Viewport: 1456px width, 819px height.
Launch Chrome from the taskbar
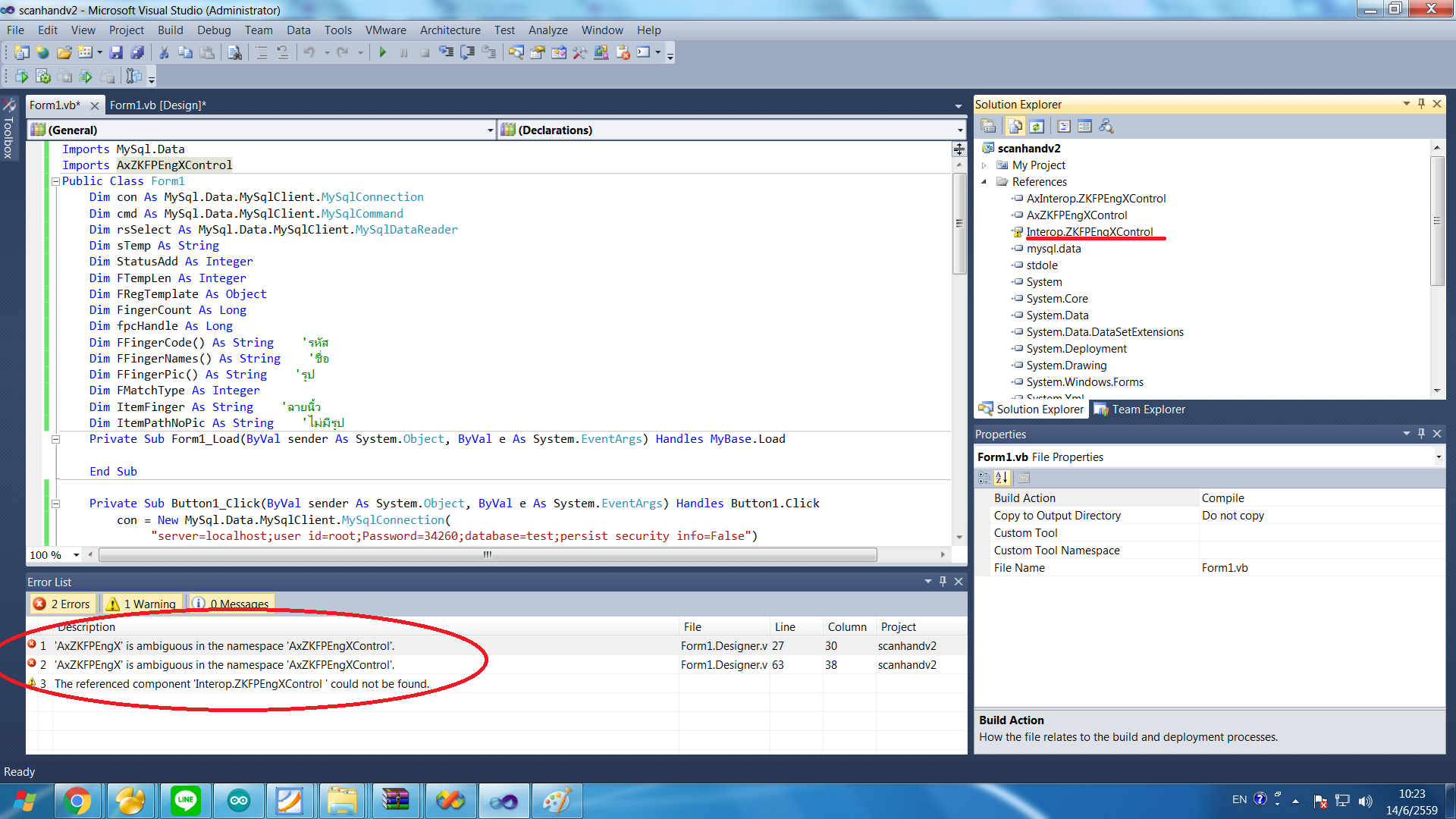(78, 800)
